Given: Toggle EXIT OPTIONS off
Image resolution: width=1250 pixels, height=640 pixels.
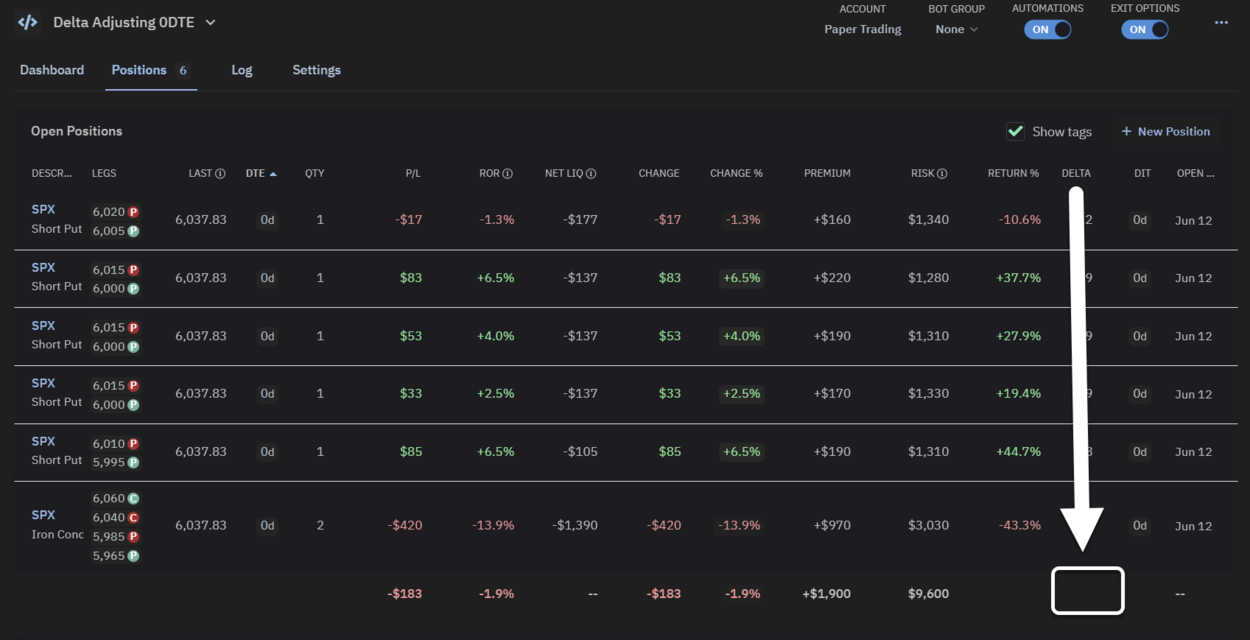Looking at the screenshot, I should click(x=1144, y=29).
